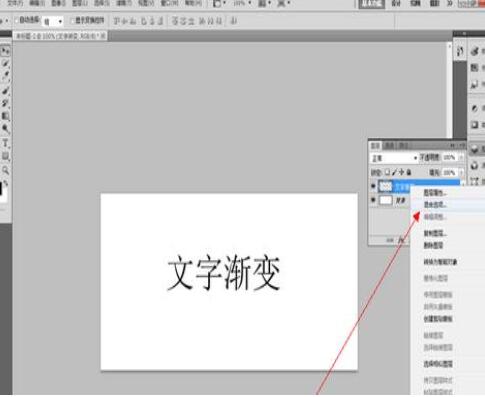The image size is (485, 397).
Task: Click the swap foreground/background colors arrow
Action: [6, 184]
